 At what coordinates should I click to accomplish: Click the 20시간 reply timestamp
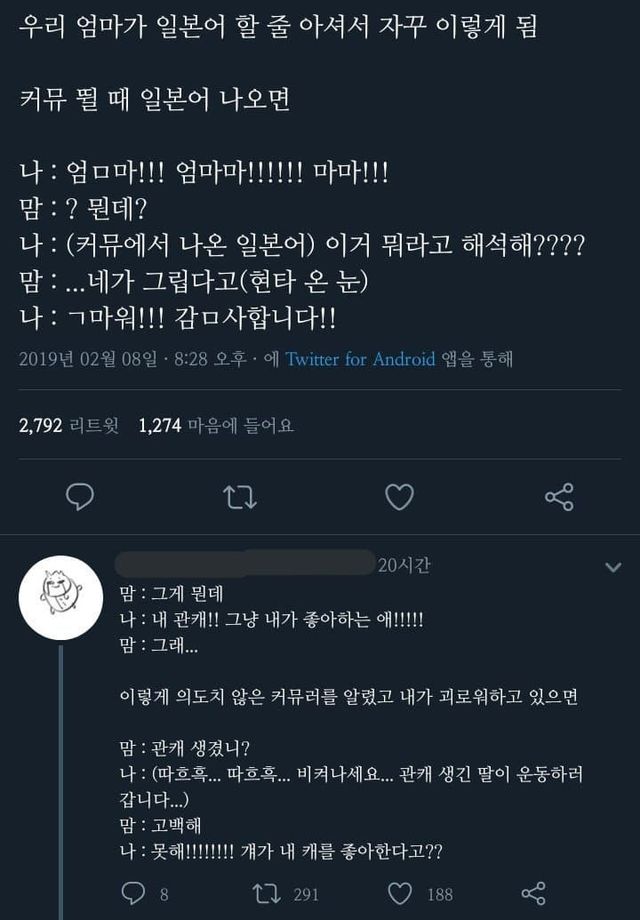(x=404, y=566)
